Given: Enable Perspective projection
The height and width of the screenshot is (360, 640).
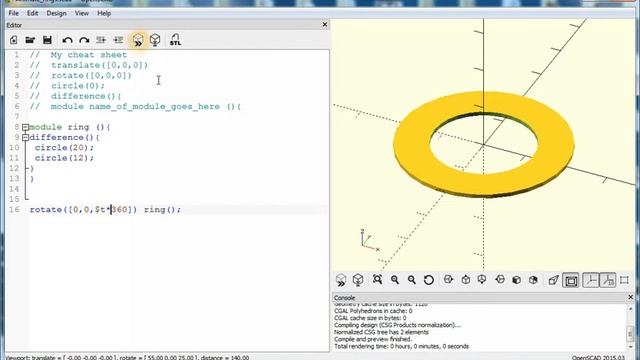Looking at the screenshot, I should tap(553, 280).
